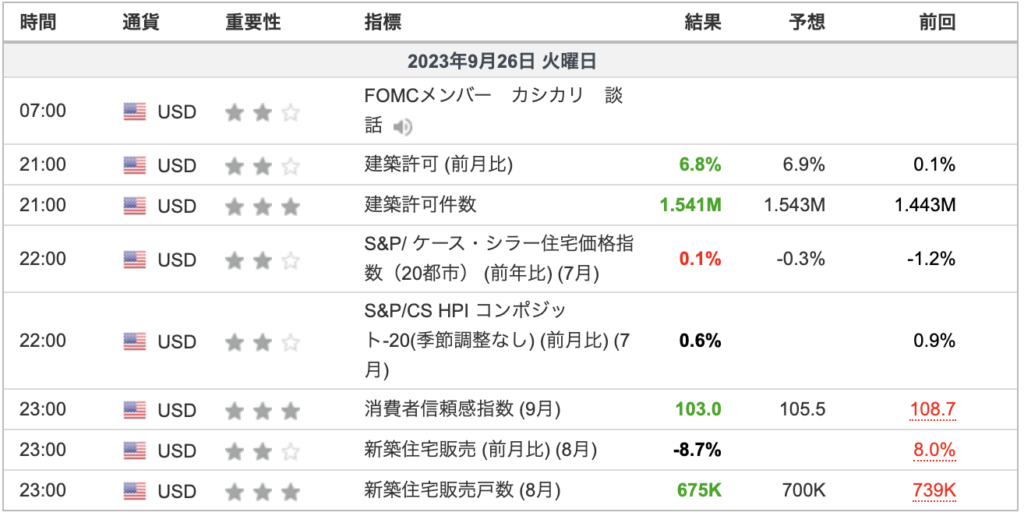Open 新築住宅販売戸数 (8月) indicator
The image size is (1024, 516).
pyautogui.click(x=462, y=491)
